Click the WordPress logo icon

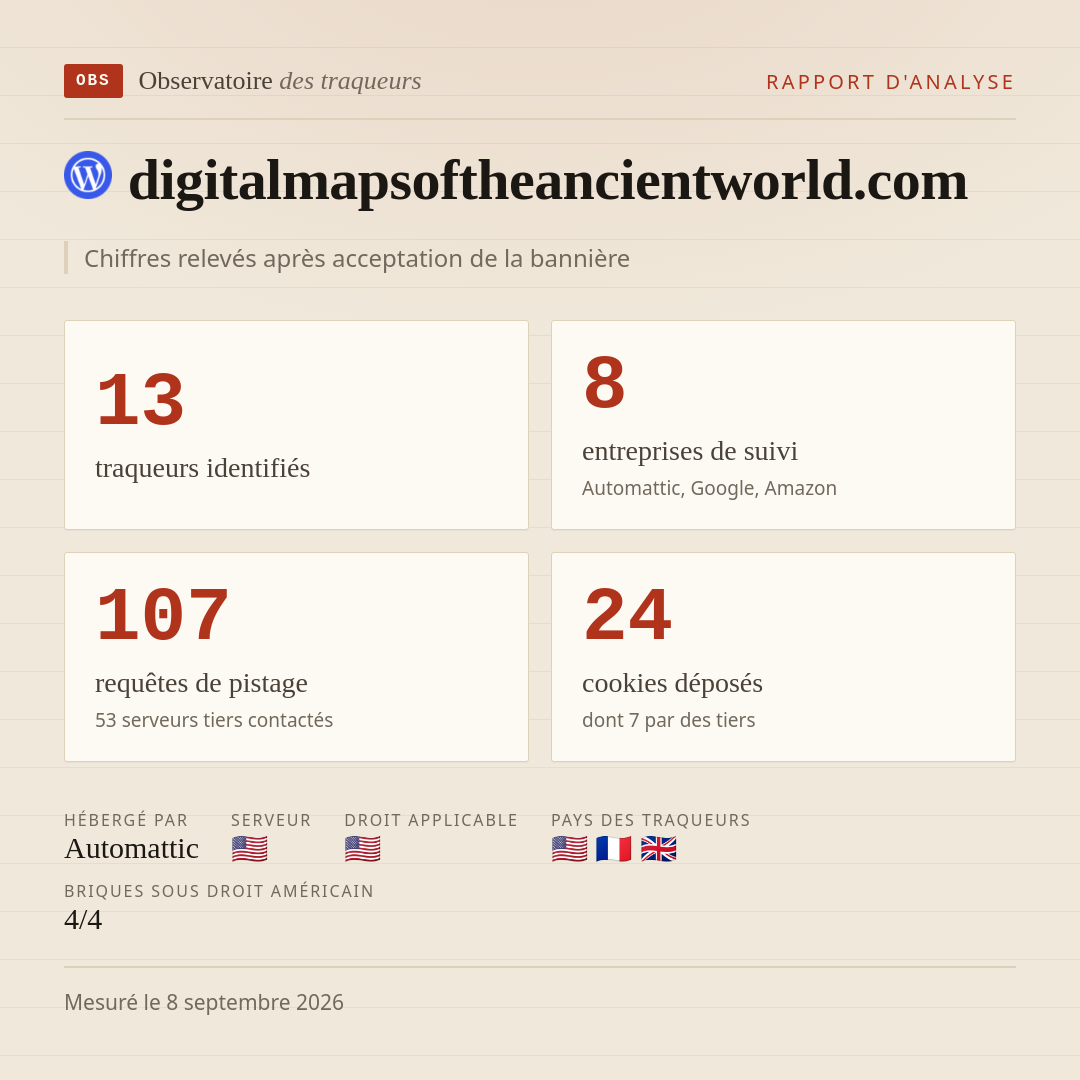(x=88, y=175)
